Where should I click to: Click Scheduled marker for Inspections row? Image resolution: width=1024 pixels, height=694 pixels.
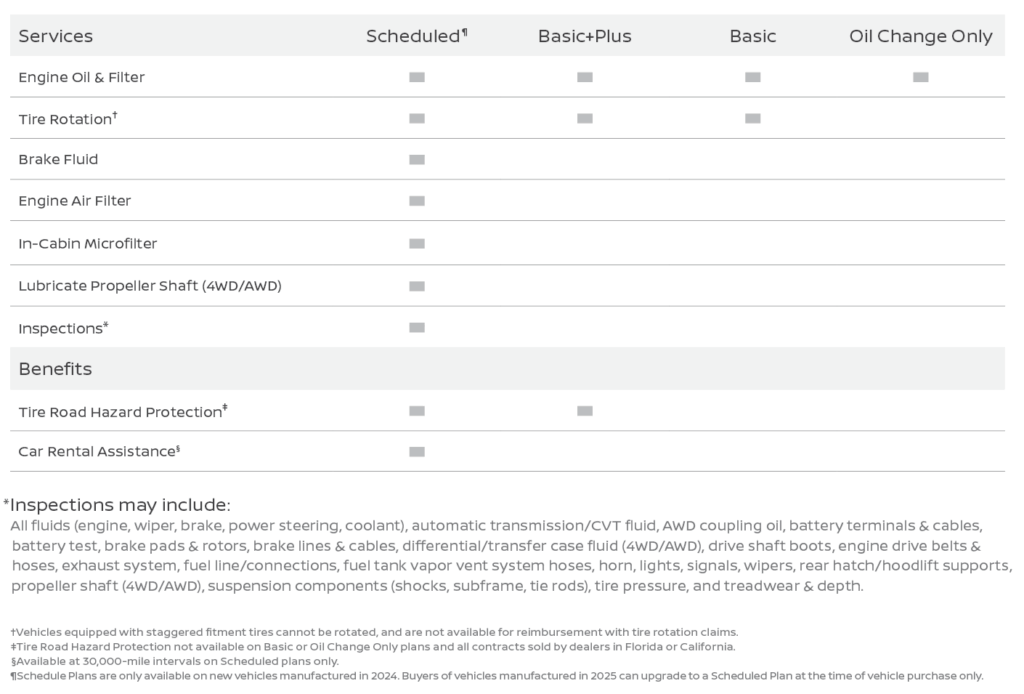[x=417, y=327]
